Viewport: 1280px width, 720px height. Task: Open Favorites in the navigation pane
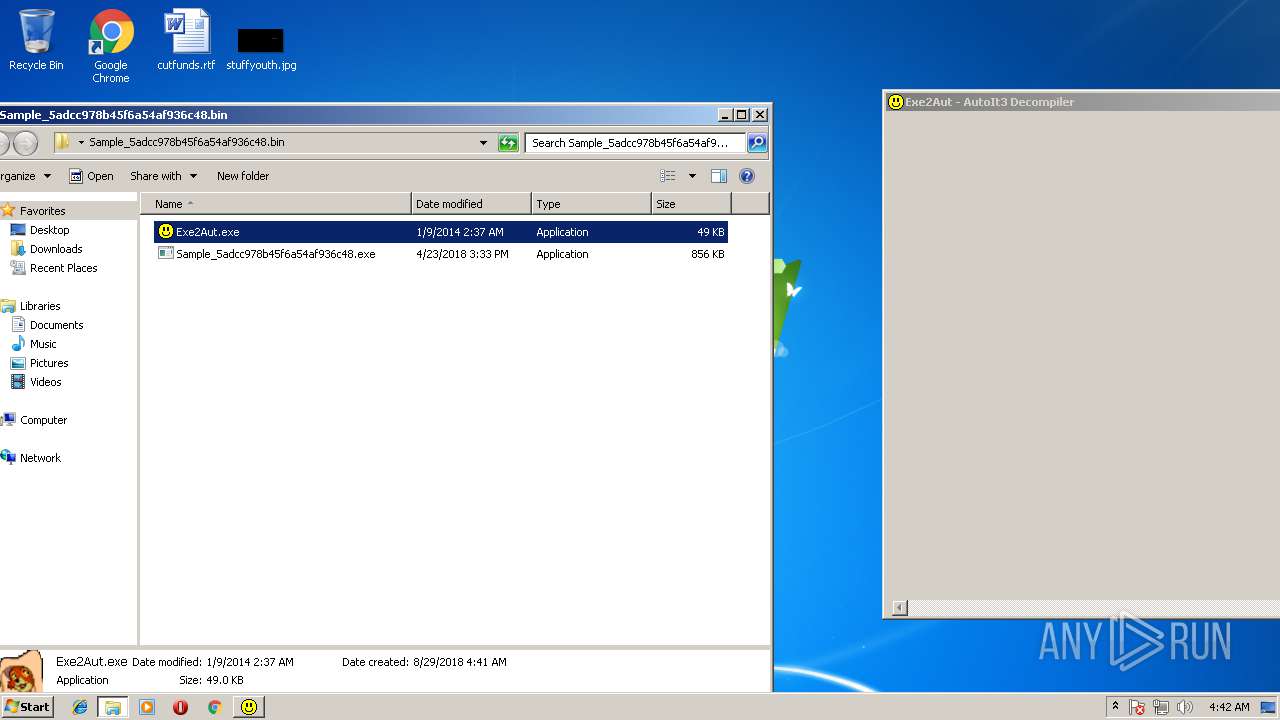click(x=42, y=211)
